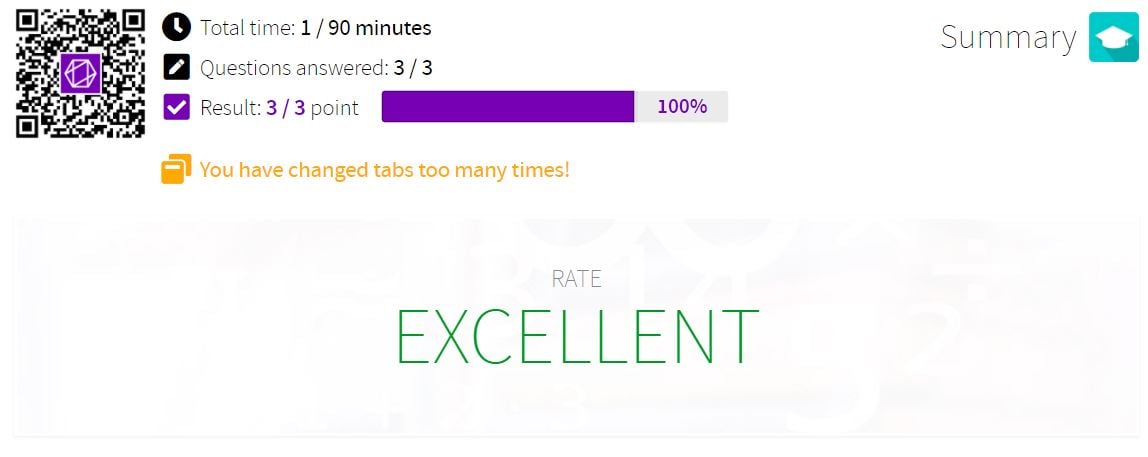1148x457 pixels.
Task: Click the orange tabs warning icon
Action: tap(176, 169)
